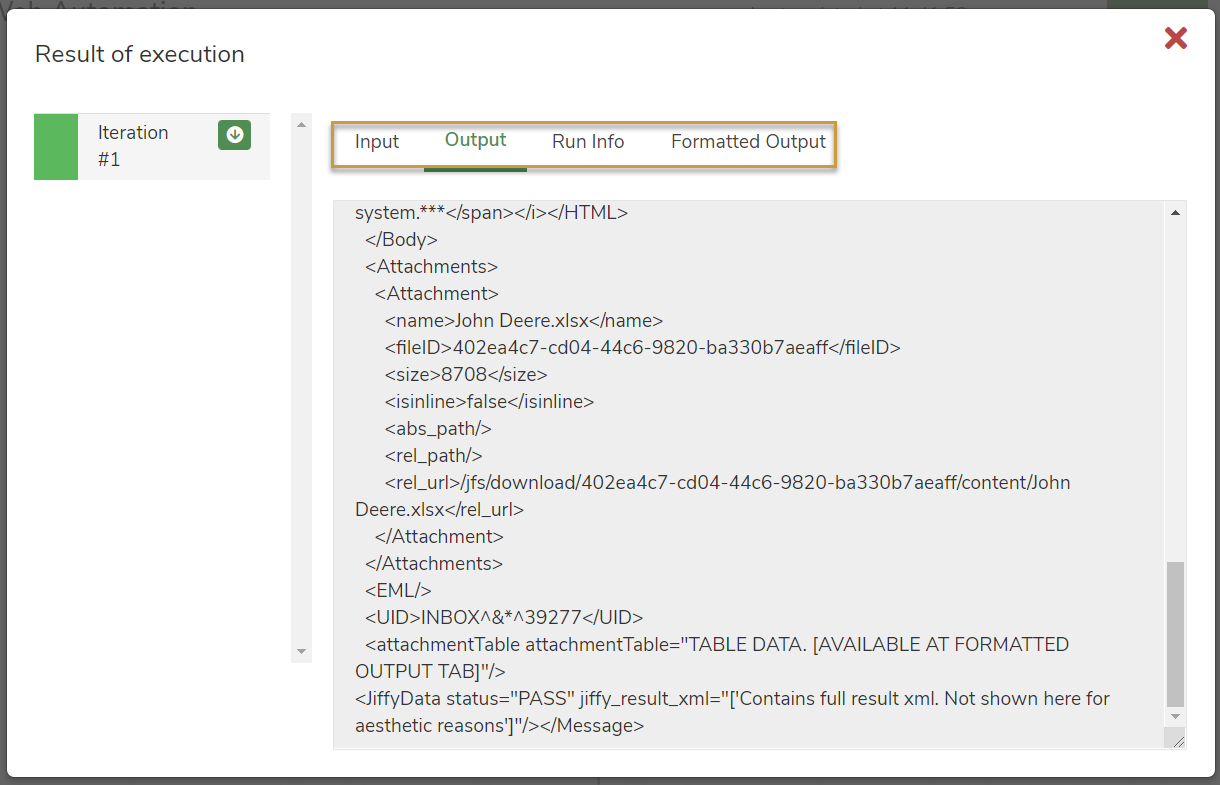Click the down arrow on the output scrollbar
1220x785 pixels.
pyautogui.click(x=1177, y=716)
